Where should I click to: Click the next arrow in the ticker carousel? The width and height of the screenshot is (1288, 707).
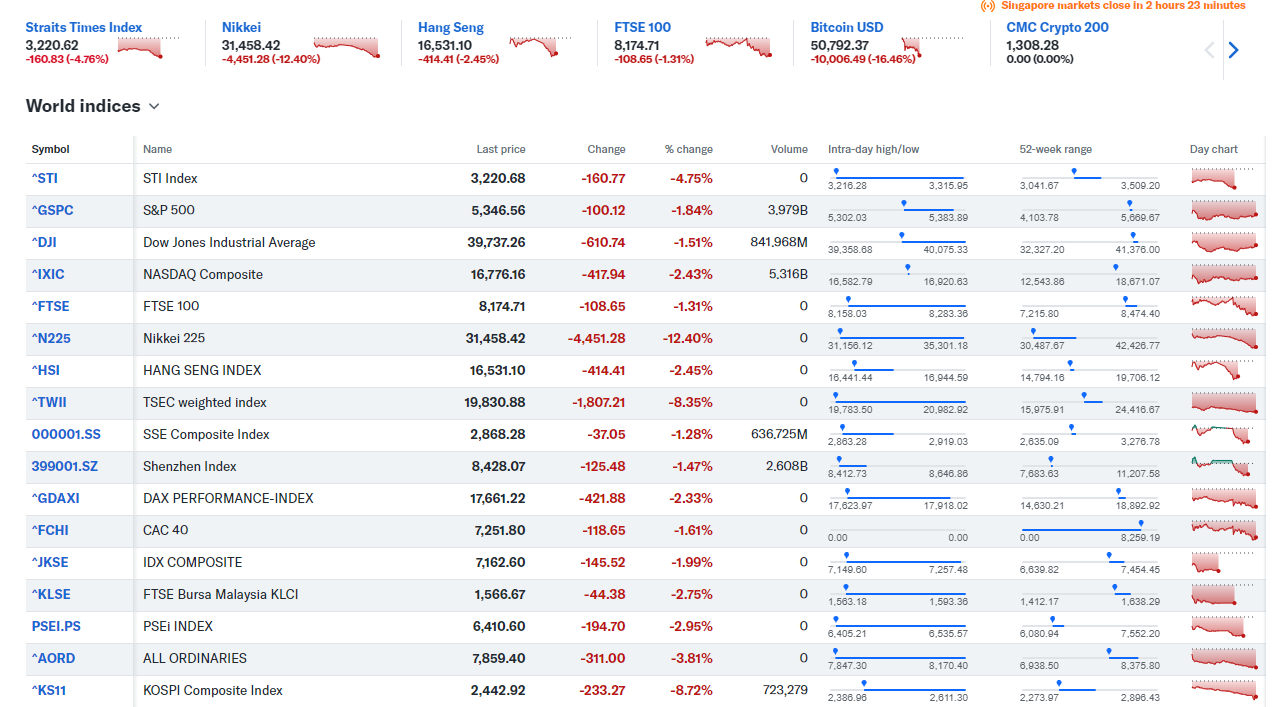coord(1233,50)
